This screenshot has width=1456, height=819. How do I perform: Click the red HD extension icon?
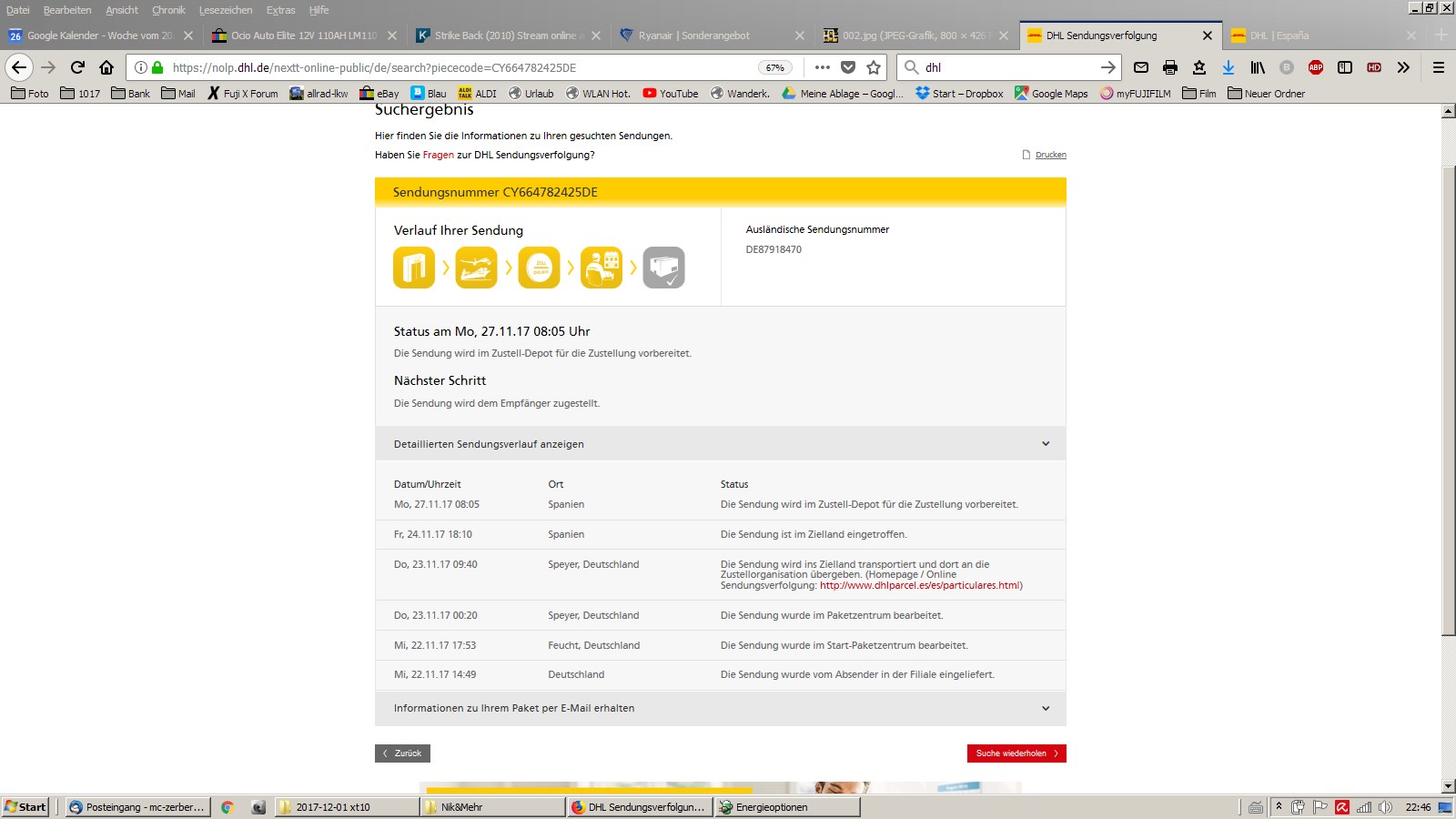coord(1374,67)
